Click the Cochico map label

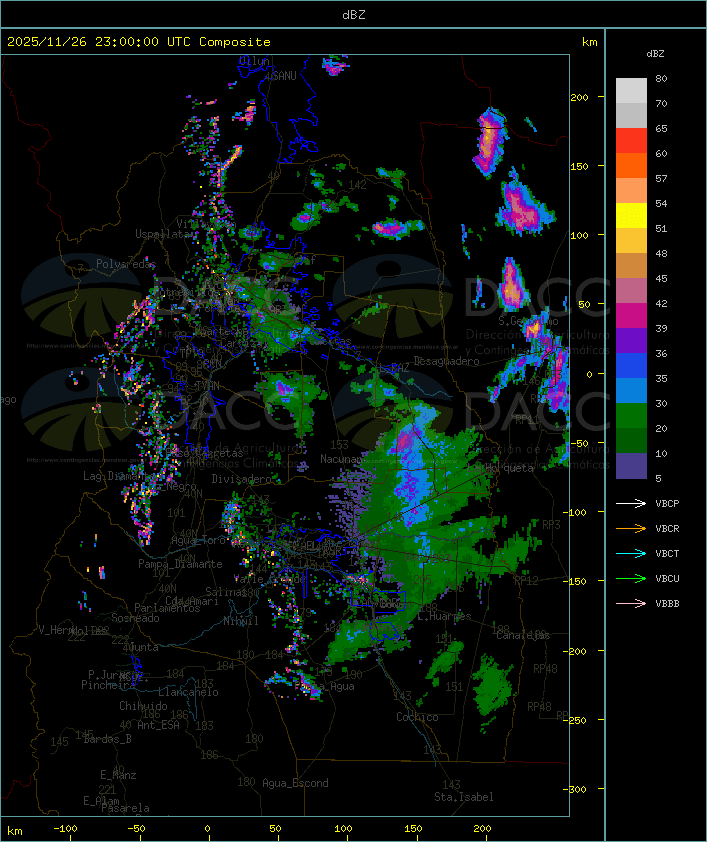(417, 717)
